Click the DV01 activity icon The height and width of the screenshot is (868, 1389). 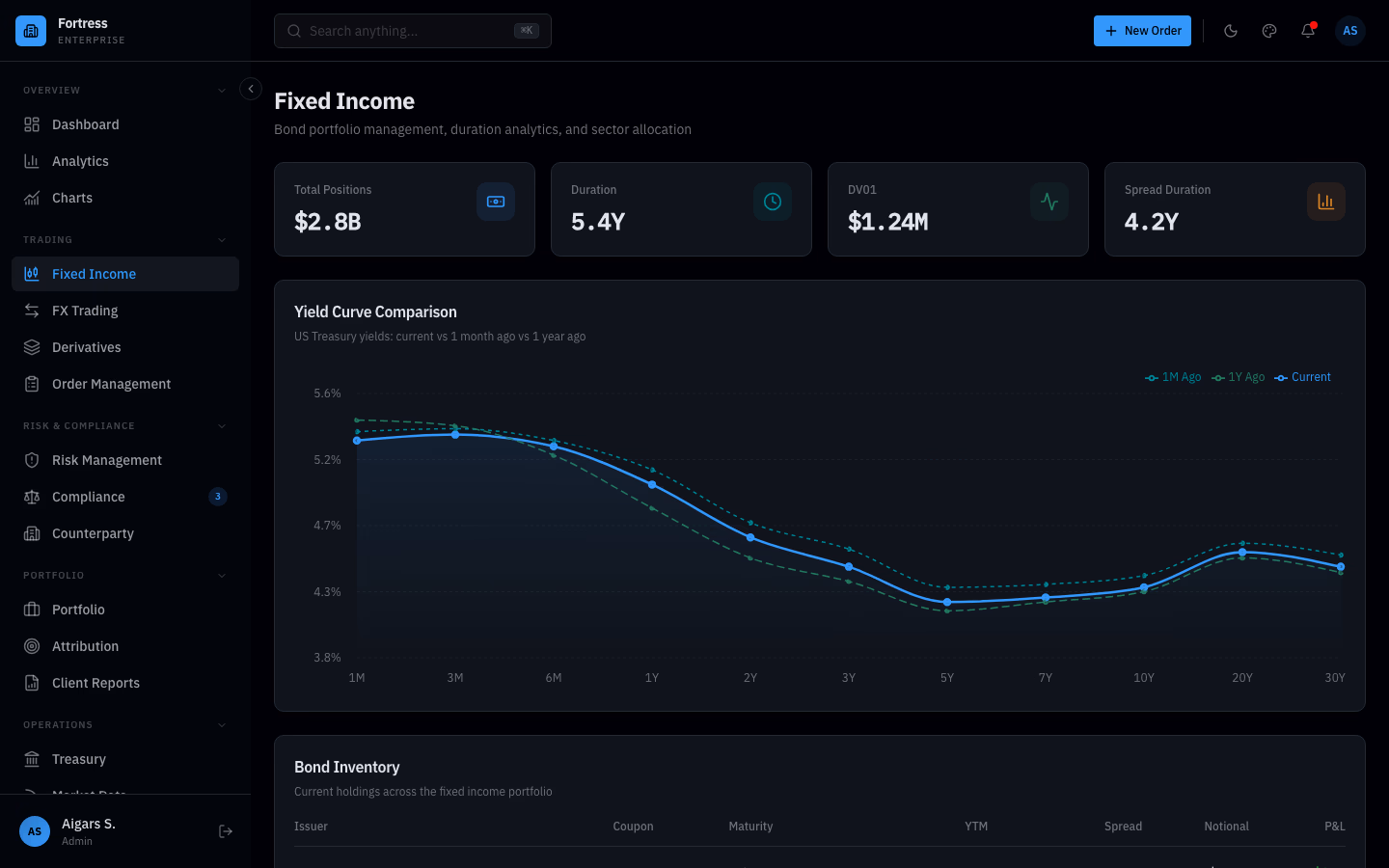click(x=1049, y=202)
